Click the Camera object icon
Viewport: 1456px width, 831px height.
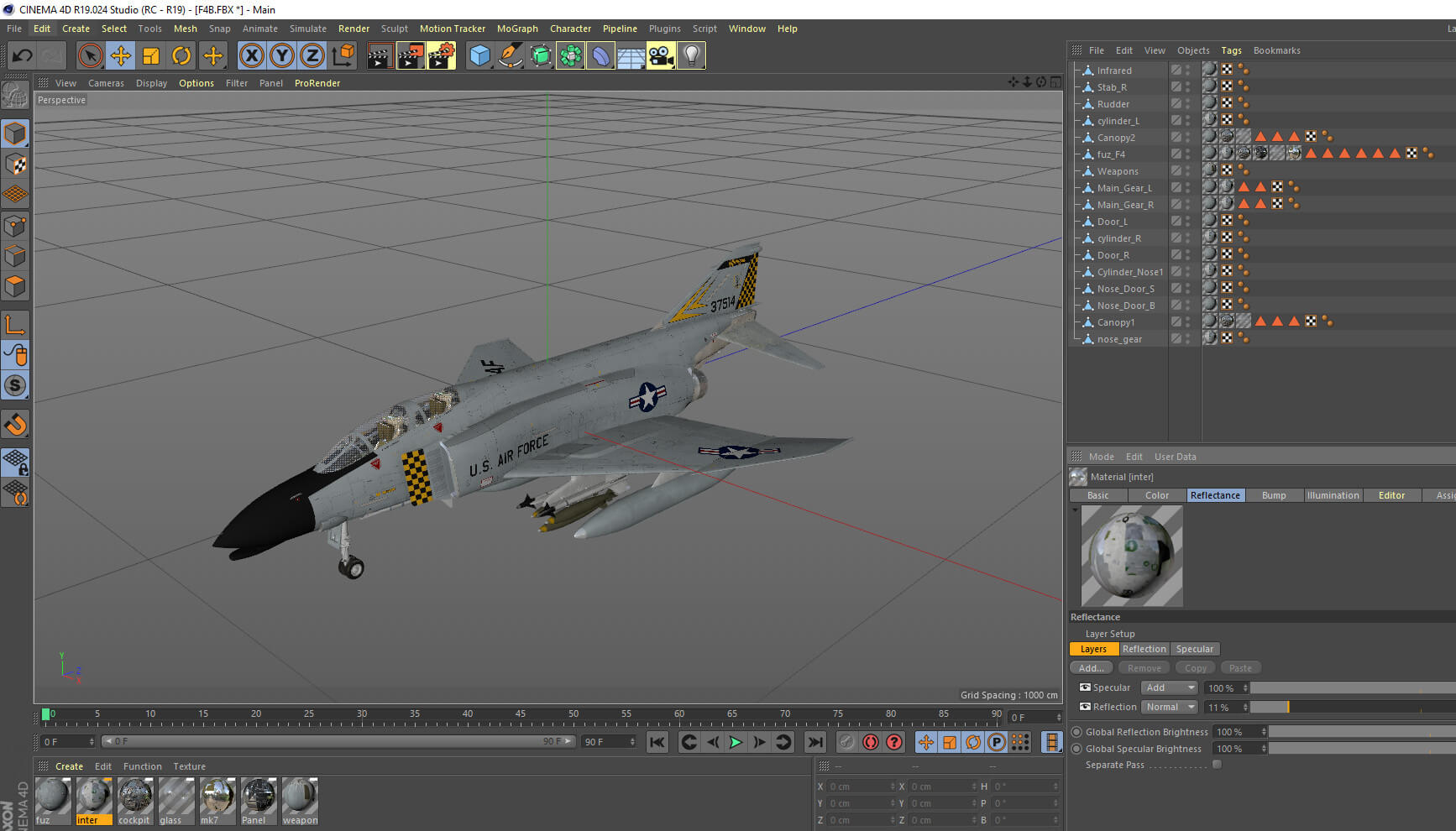pyautogui.click(x=661, y=56)
